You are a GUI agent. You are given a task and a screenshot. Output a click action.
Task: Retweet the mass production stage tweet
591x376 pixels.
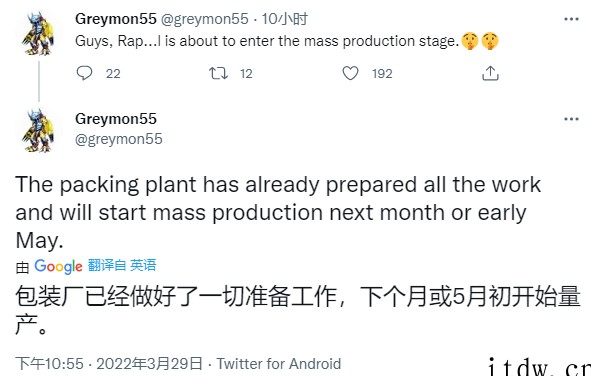(218, 73)
